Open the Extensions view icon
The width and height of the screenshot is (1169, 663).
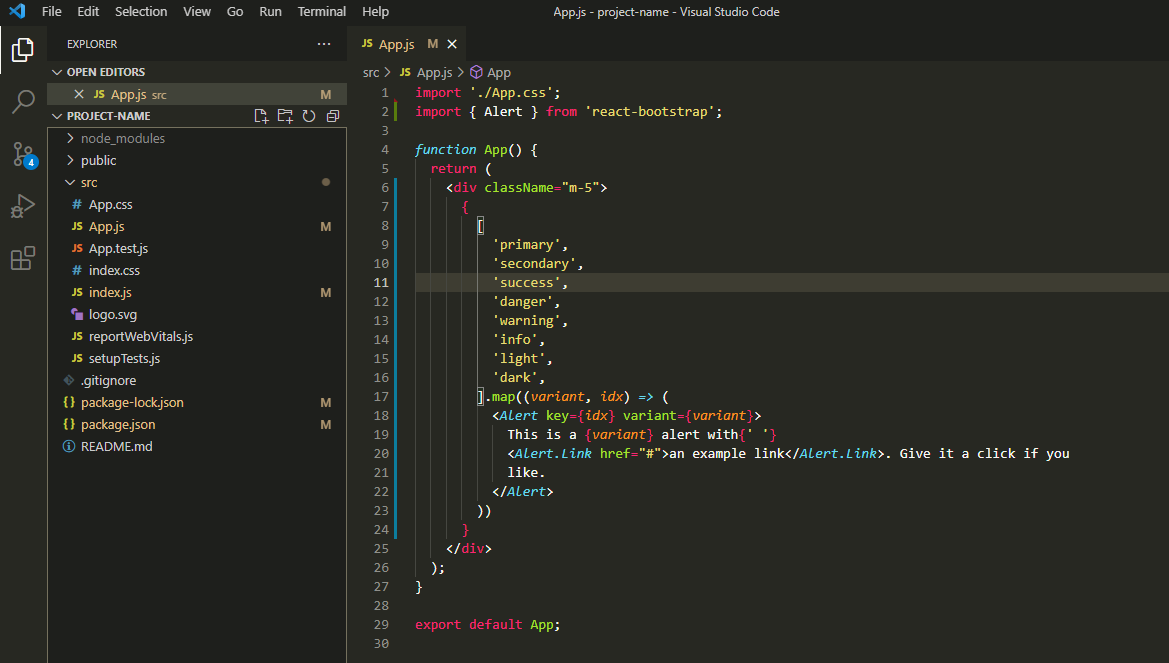23,259
